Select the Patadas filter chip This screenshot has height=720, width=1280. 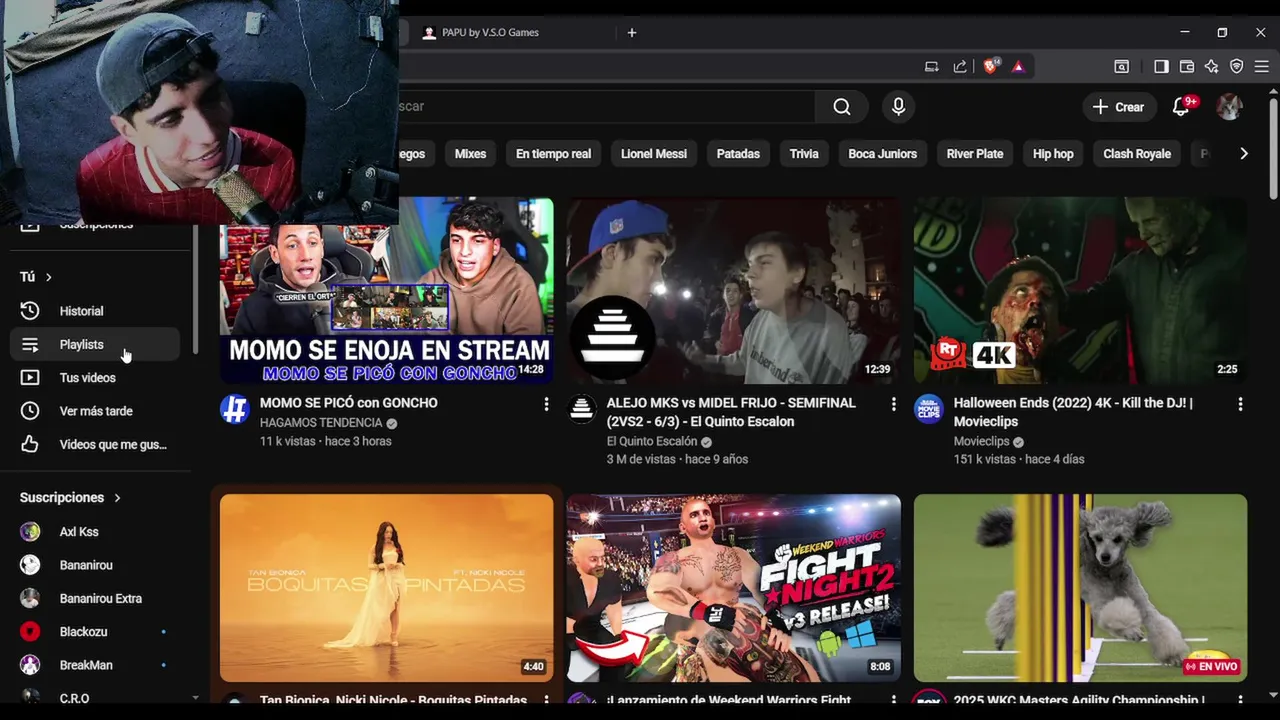(x=738, y=154)
